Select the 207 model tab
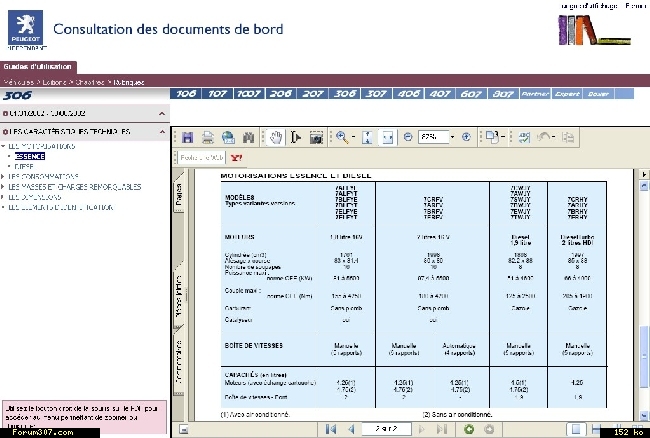This screenshot has height=438, width=650. click(313, 94)
